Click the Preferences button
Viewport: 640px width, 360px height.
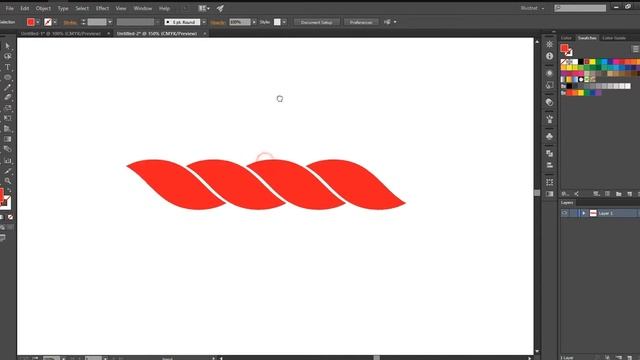(x=361, y=22)
